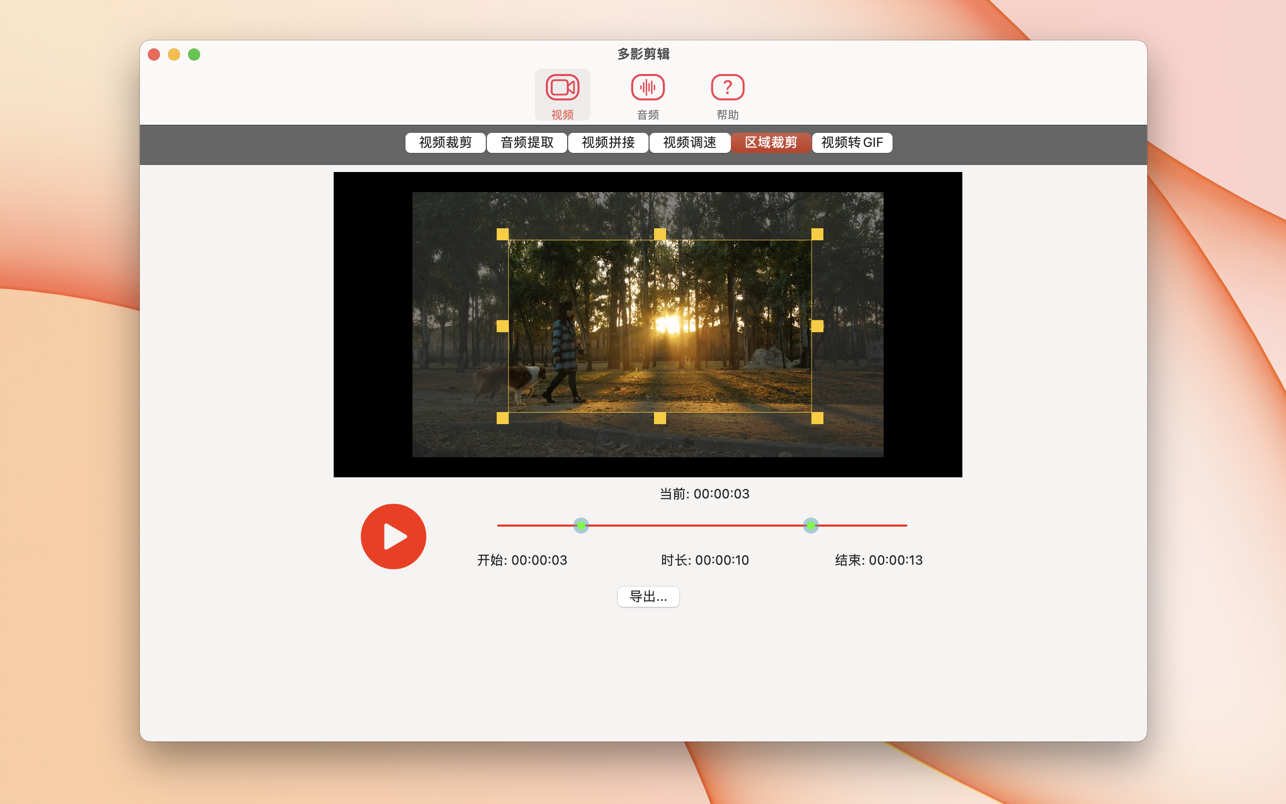Image resolution: width=1286 pixels, height=804 pixels.
Task: Click the 开始: 00:00:03 label
Action: tap(522, 560)
